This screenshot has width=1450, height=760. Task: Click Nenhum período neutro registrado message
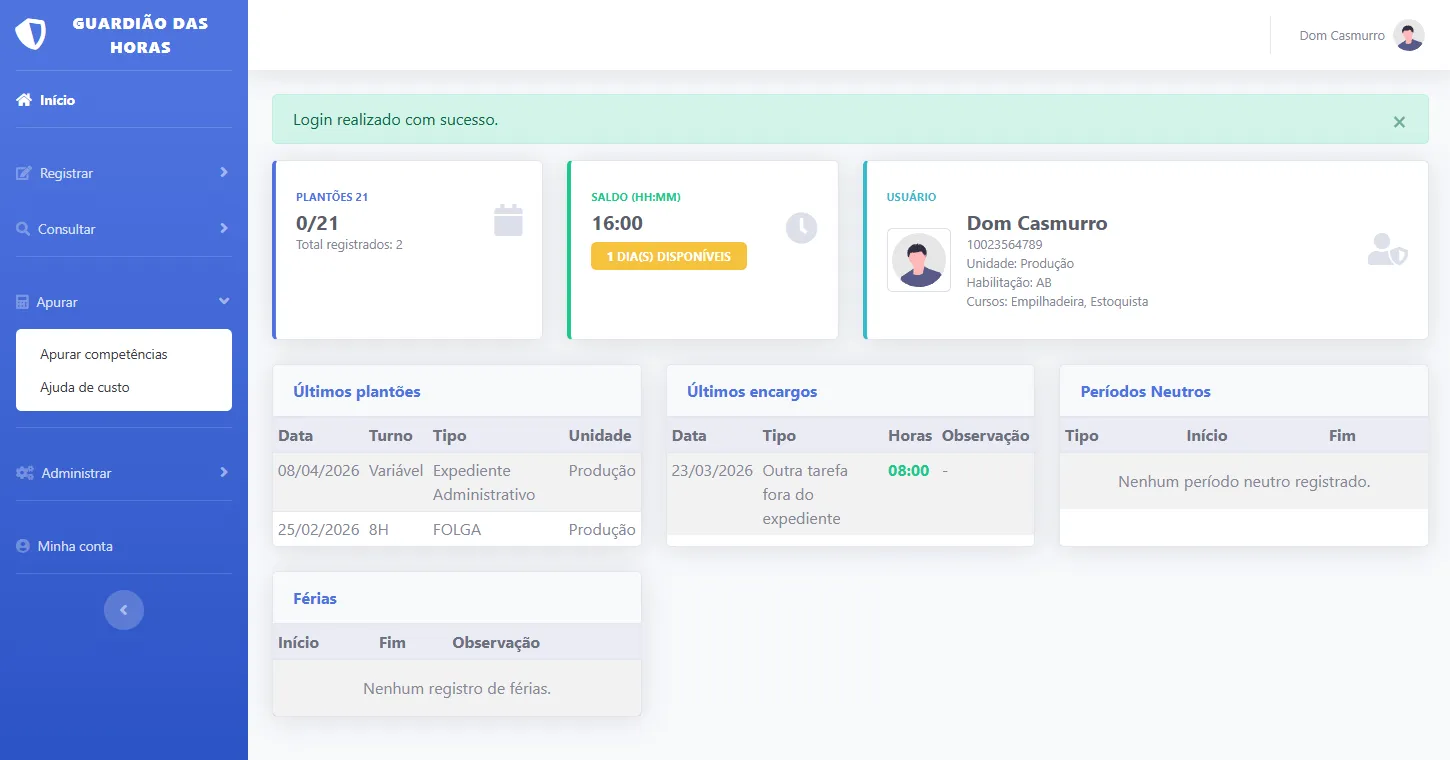(1244, 482)
